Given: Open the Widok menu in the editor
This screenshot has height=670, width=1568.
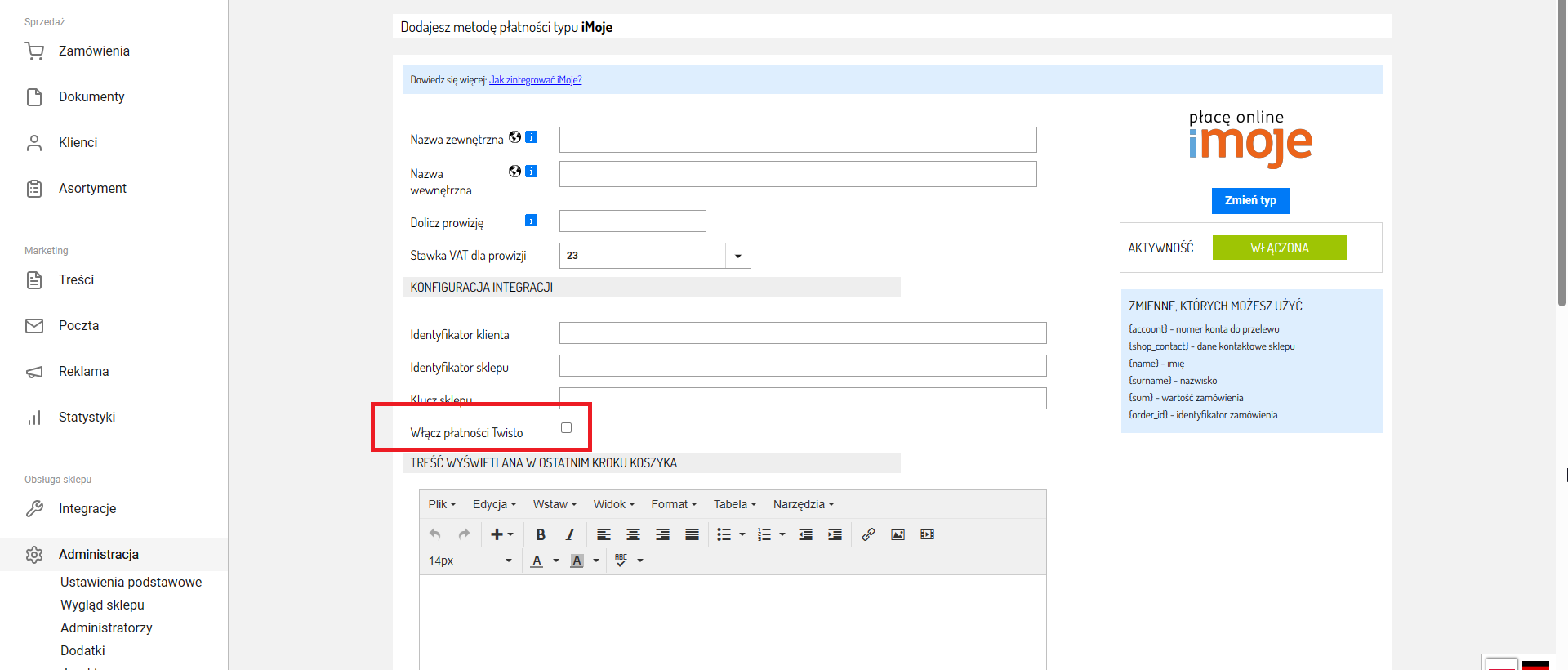Looking at the screenshot, I should tap(614, 504).
